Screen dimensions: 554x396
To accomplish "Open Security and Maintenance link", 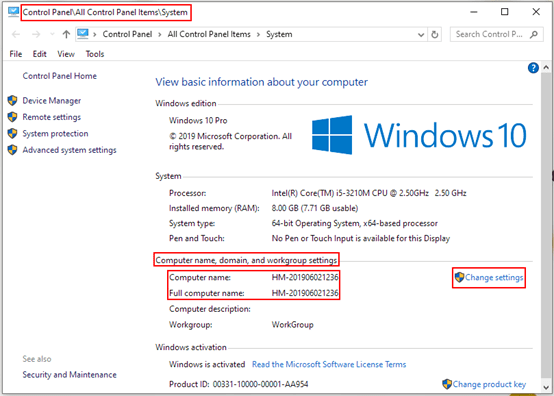I will (x=70, y=374).
